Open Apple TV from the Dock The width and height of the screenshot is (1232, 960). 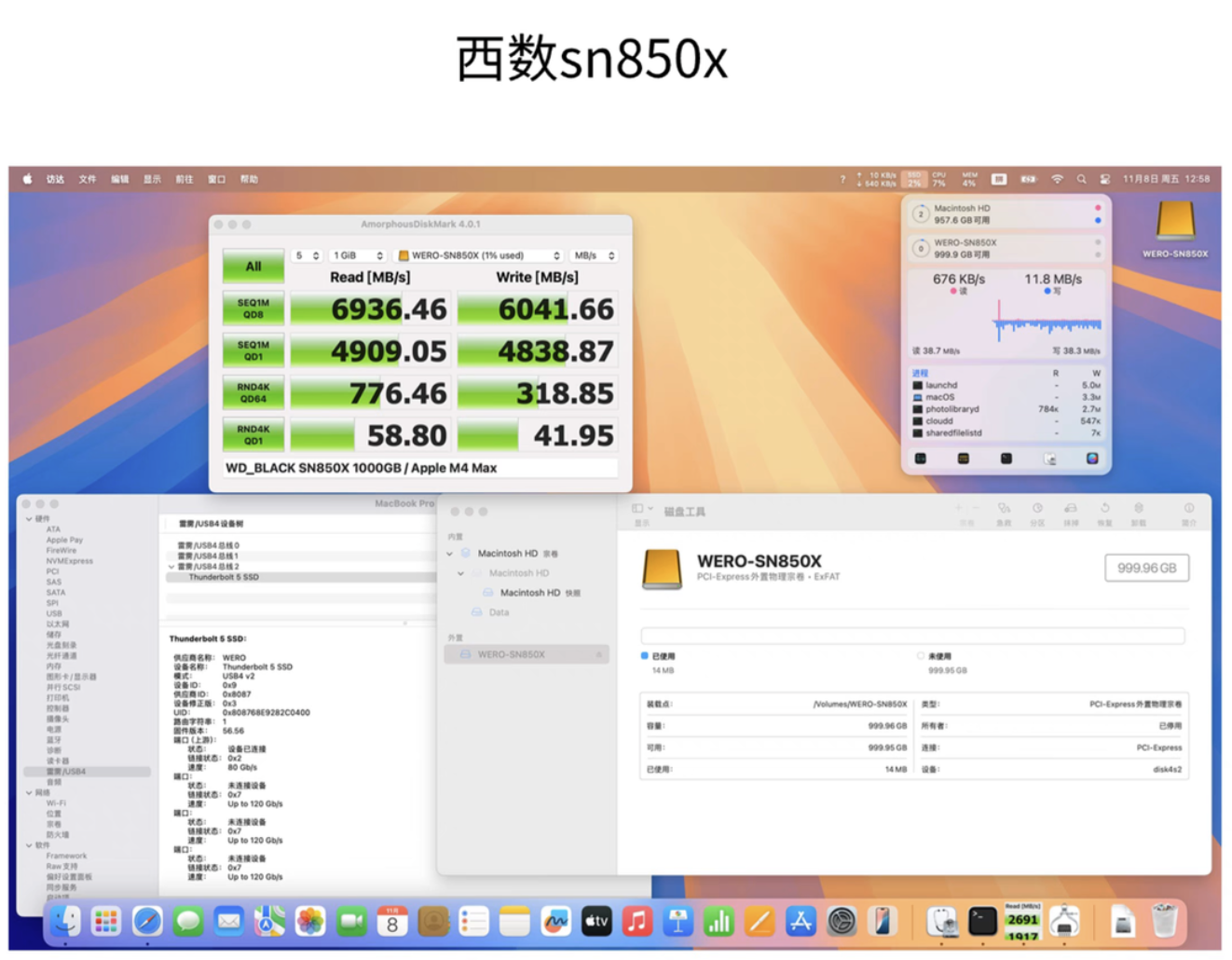(x=596, y=922)
